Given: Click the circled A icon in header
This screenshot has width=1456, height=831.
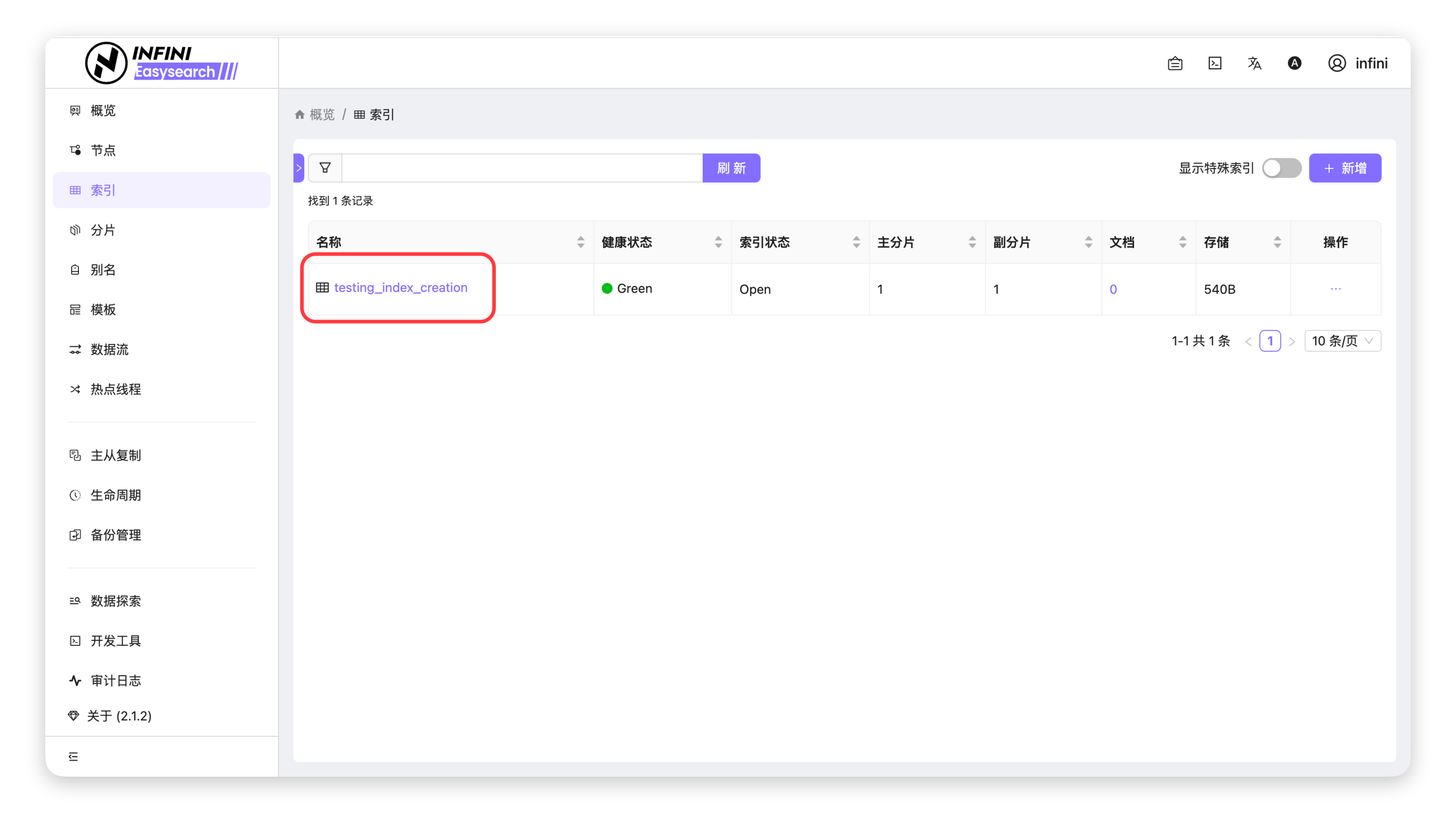Looking at the screenshot, I should 1294,63.
